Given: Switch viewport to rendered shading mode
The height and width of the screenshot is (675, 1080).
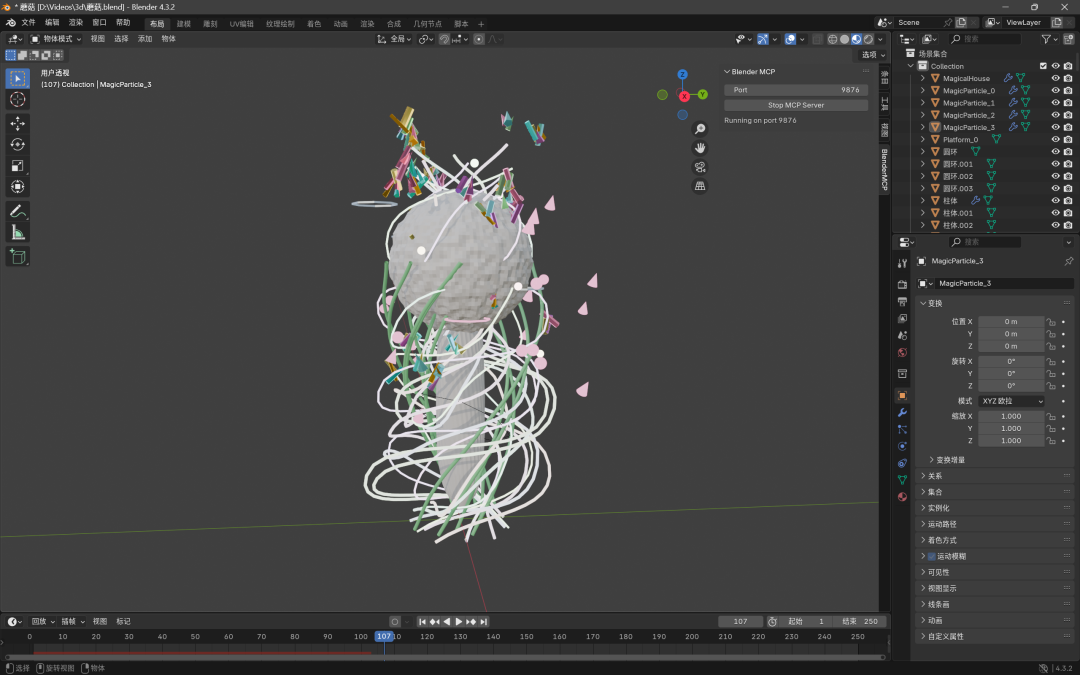Looking at the screenshot, I should point(867,39).
